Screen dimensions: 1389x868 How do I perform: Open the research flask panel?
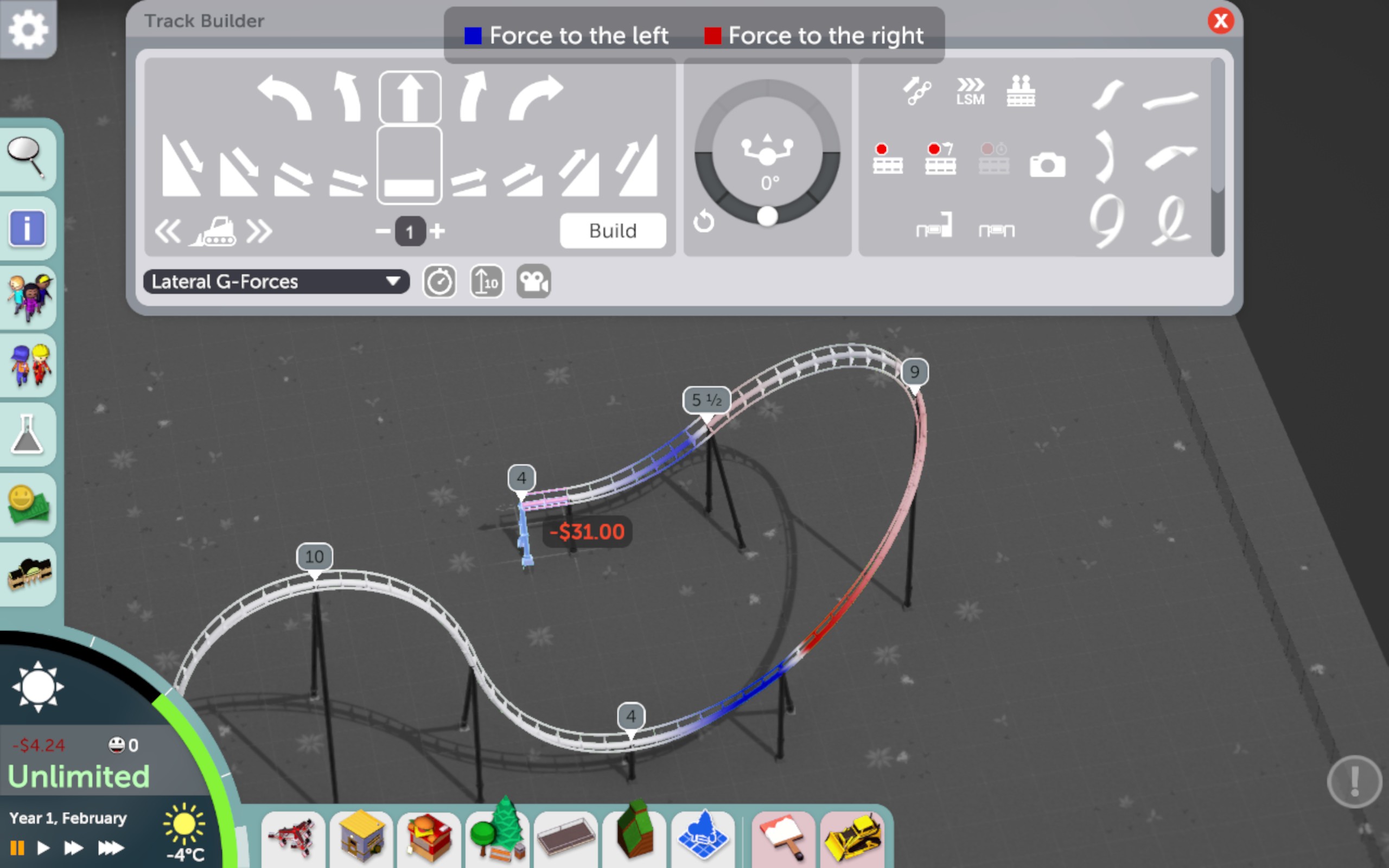point(27,435)
